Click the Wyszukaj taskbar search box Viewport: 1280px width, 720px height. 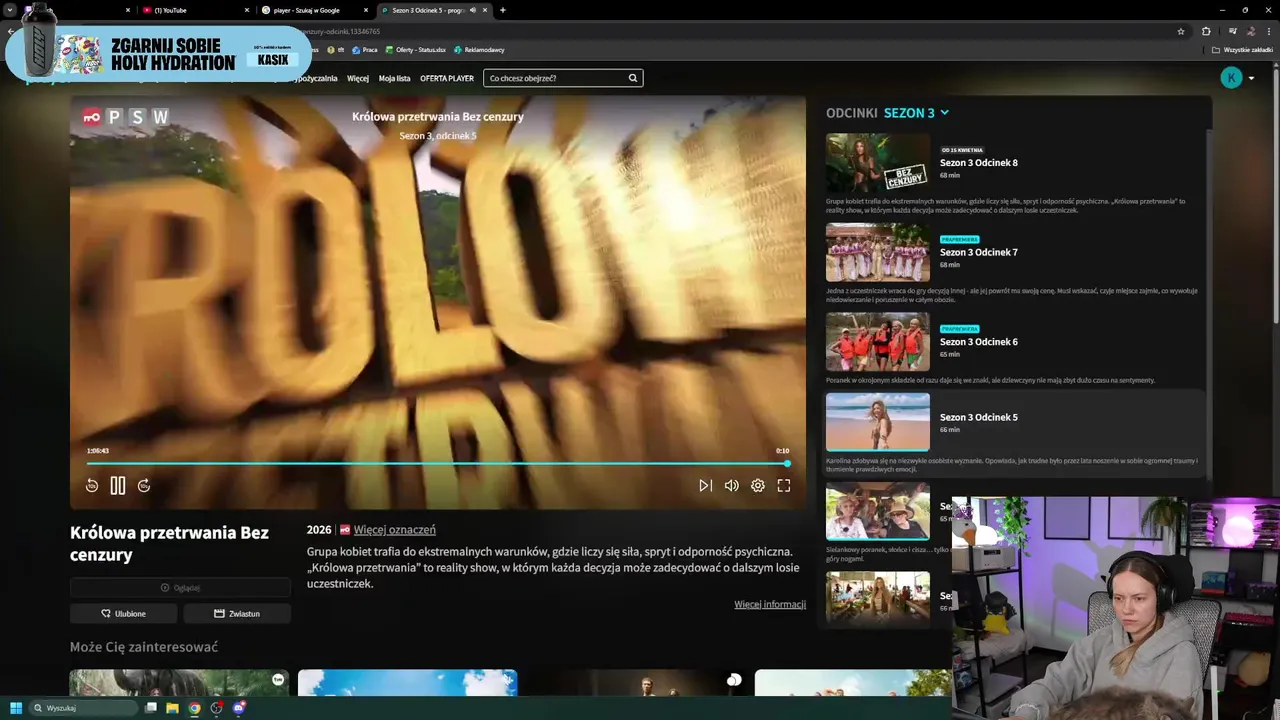point(84,708)
